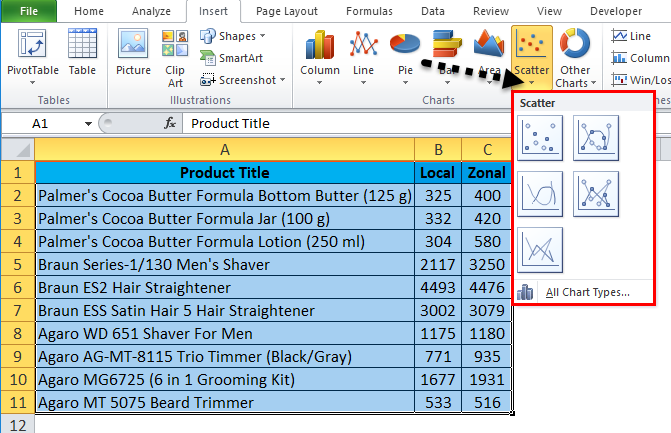Switch to the Page Layout tab
The height and width of the screenshot is (433, 671).
[x=287, y=11]
